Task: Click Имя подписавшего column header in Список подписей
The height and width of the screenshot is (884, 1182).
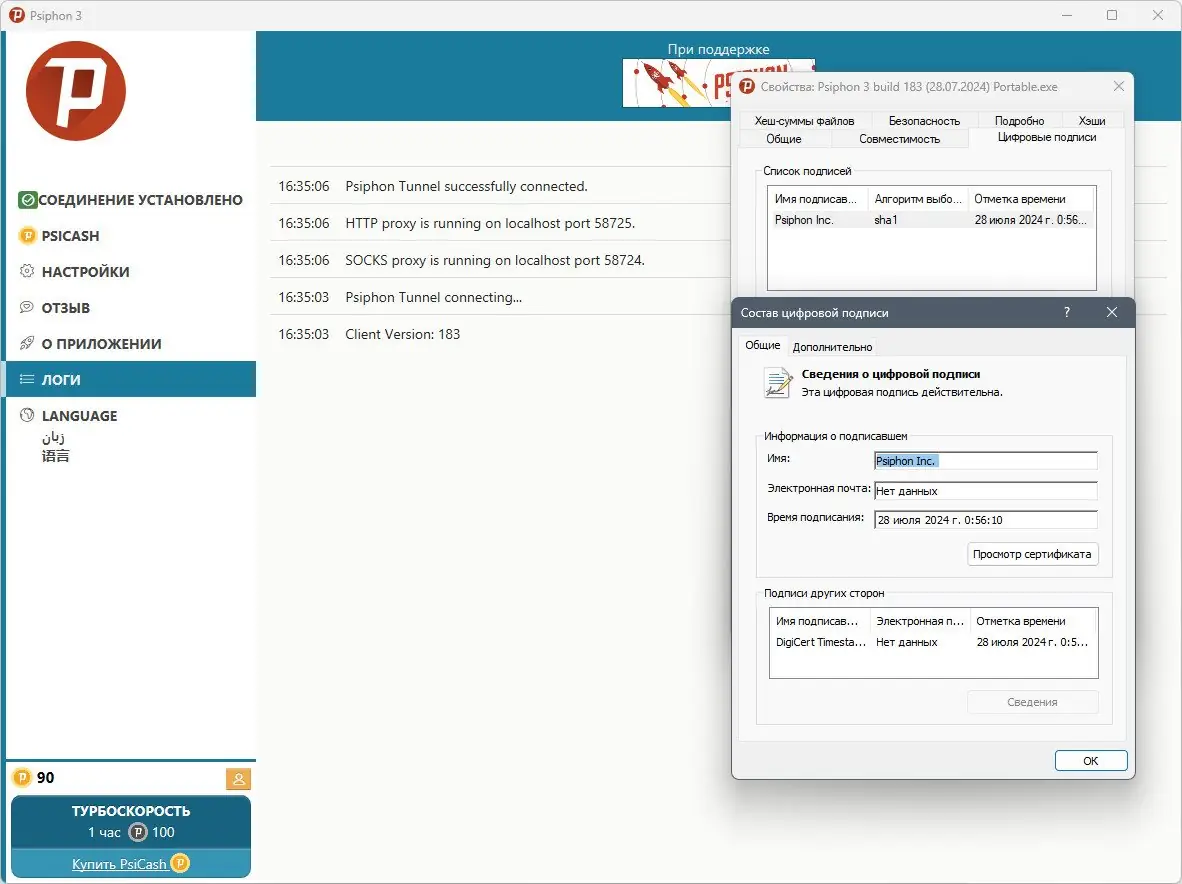Action: pos(818,199)
